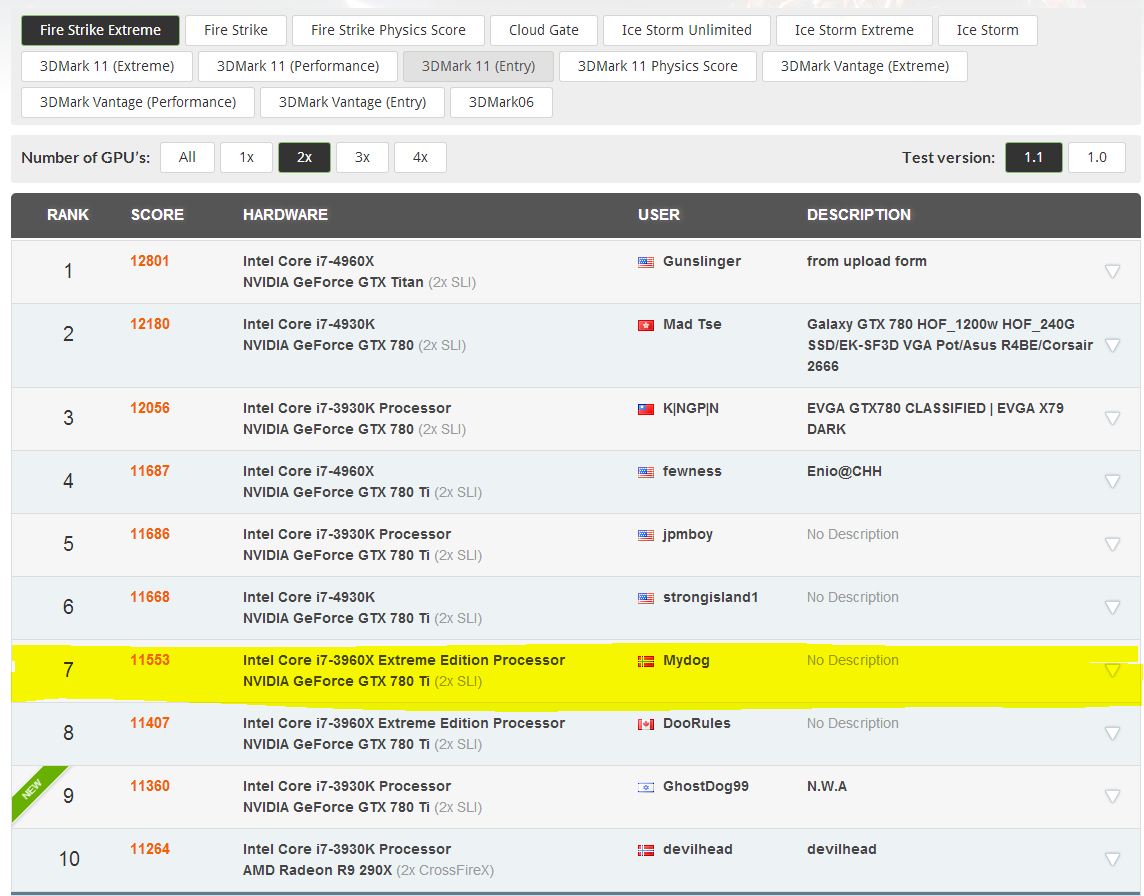Open the score 11264 result
The width and height of the screenshot is (1144, 896).
150,849
